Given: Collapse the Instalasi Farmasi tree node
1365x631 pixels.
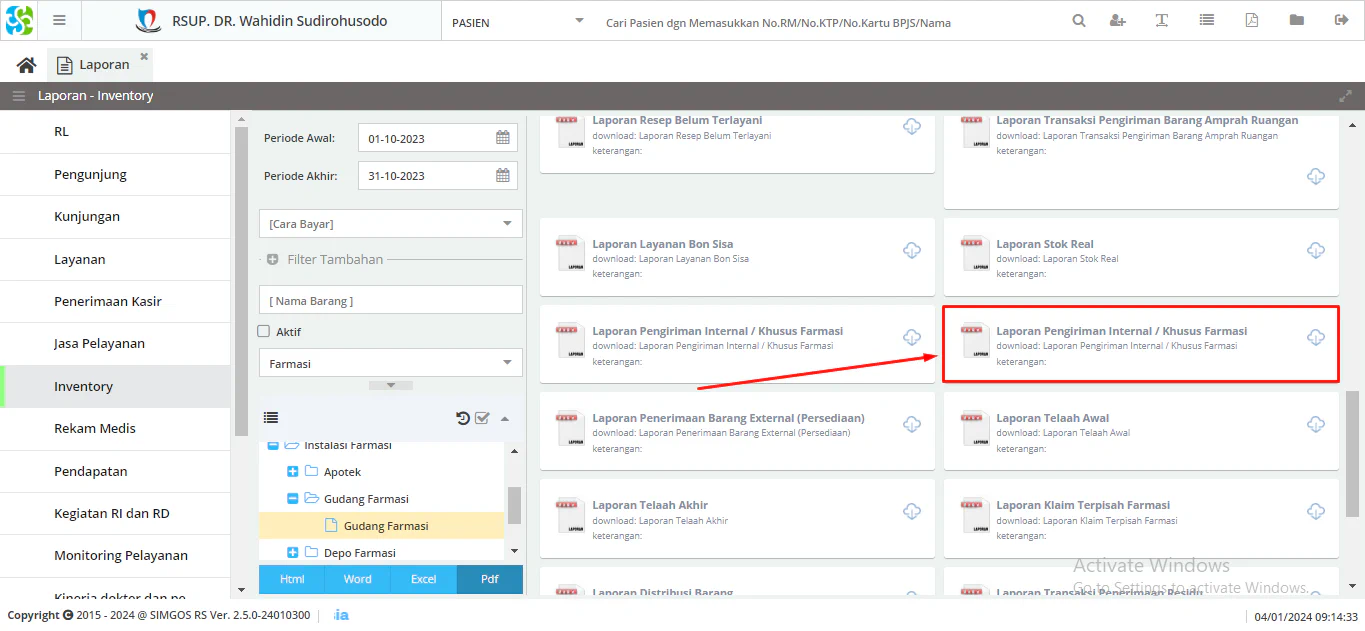Looking at the screenshot, I should [273, 445].
